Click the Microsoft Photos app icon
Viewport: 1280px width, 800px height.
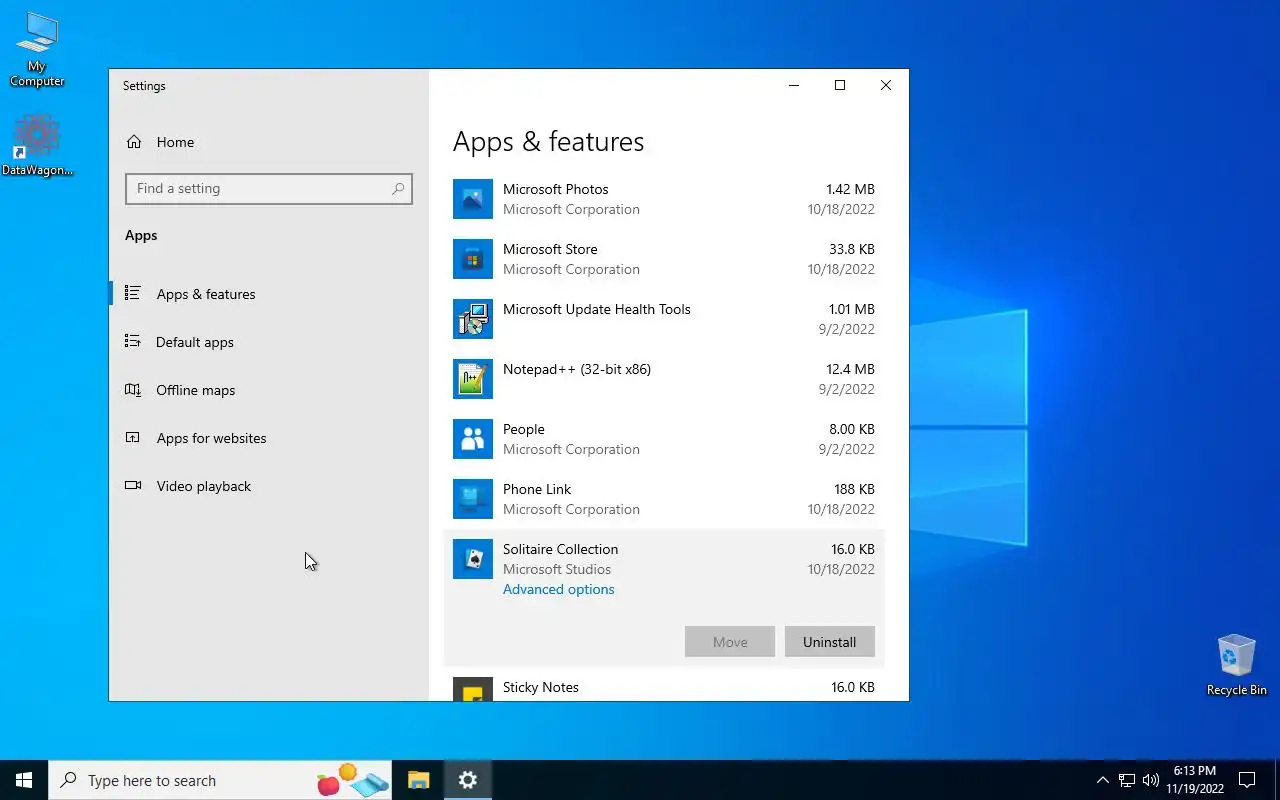(473, 199)
